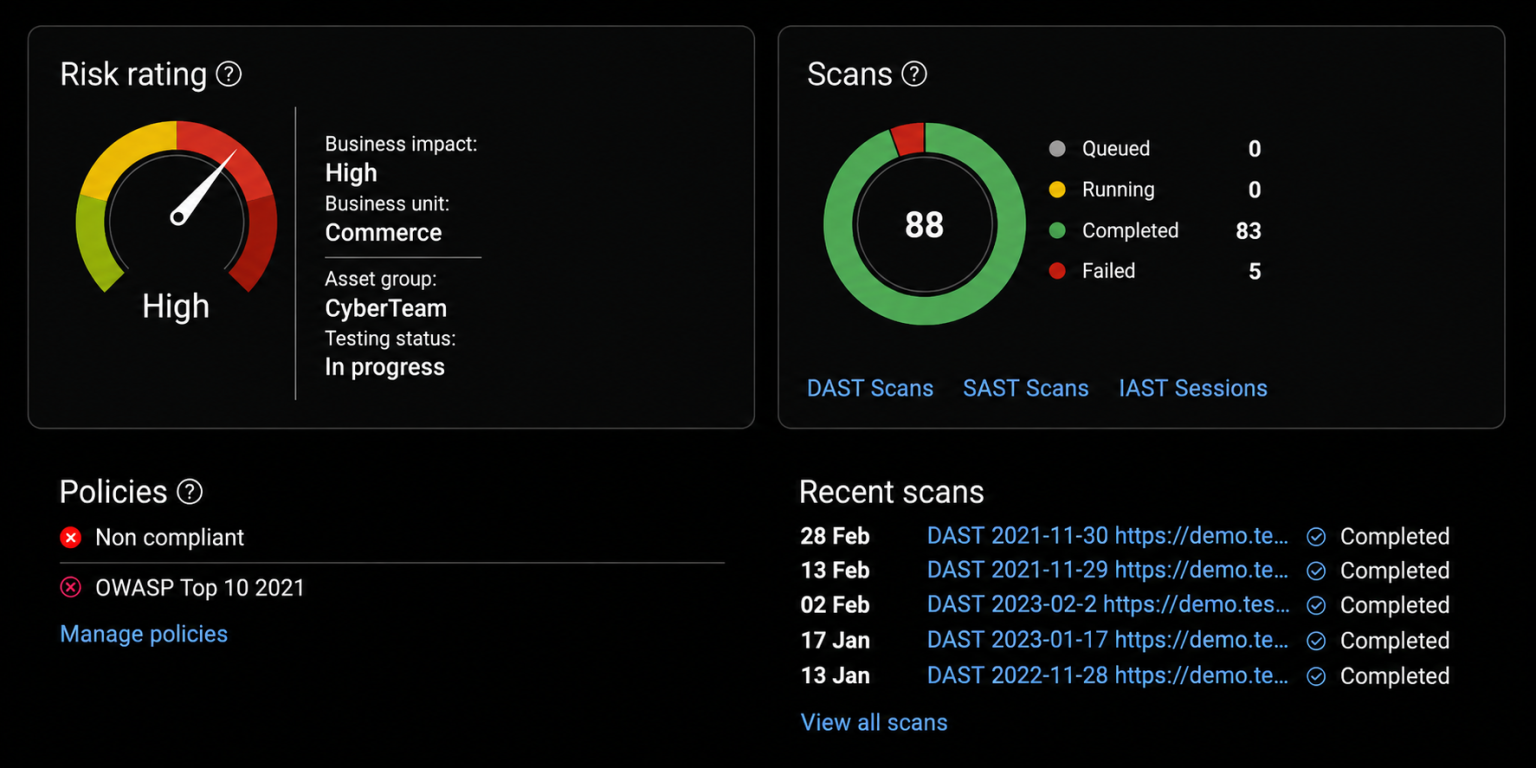Select the red Failed legend dot

(1057, 271)
